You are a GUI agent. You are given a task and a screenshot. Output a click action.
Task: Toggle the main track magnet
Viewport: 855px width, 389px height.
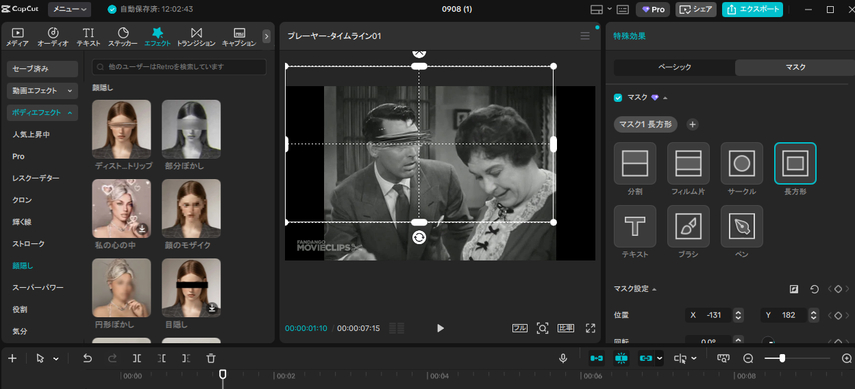[597, 358]
